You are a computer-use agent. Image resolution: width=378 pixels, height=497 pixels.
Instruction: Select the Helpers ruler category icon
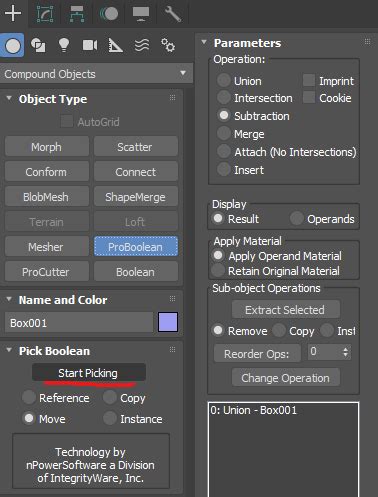[115, 45]
